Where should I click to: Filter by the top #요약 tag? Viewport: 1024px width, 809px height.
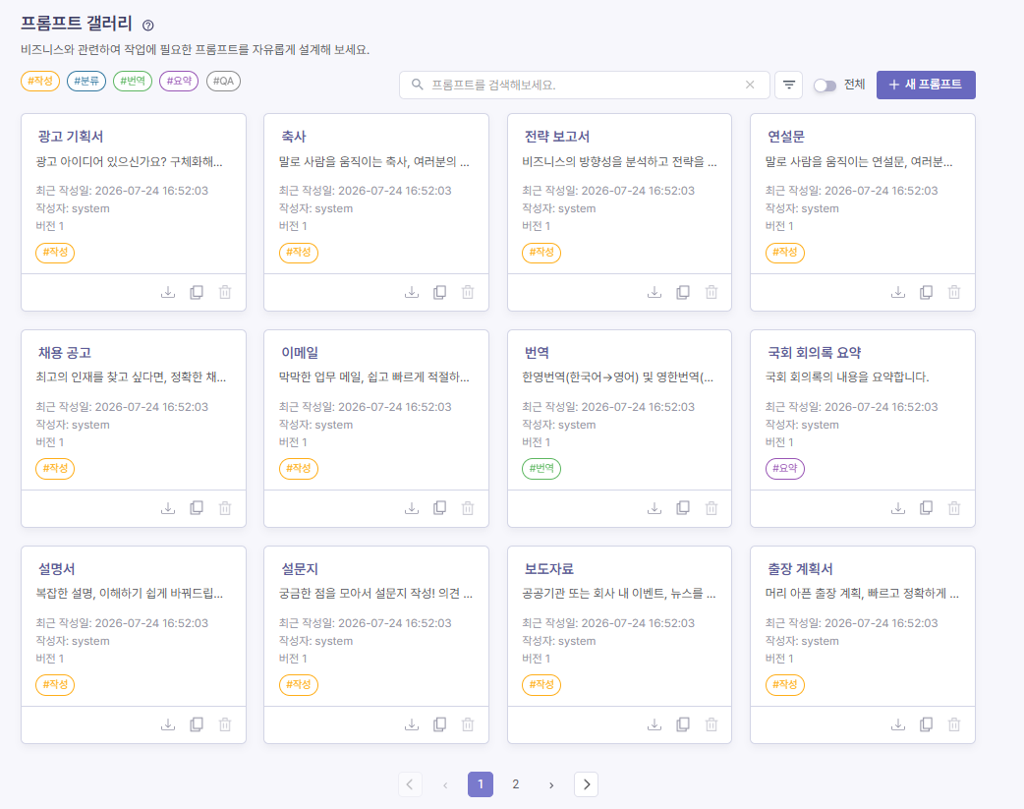tap(179, 81)
